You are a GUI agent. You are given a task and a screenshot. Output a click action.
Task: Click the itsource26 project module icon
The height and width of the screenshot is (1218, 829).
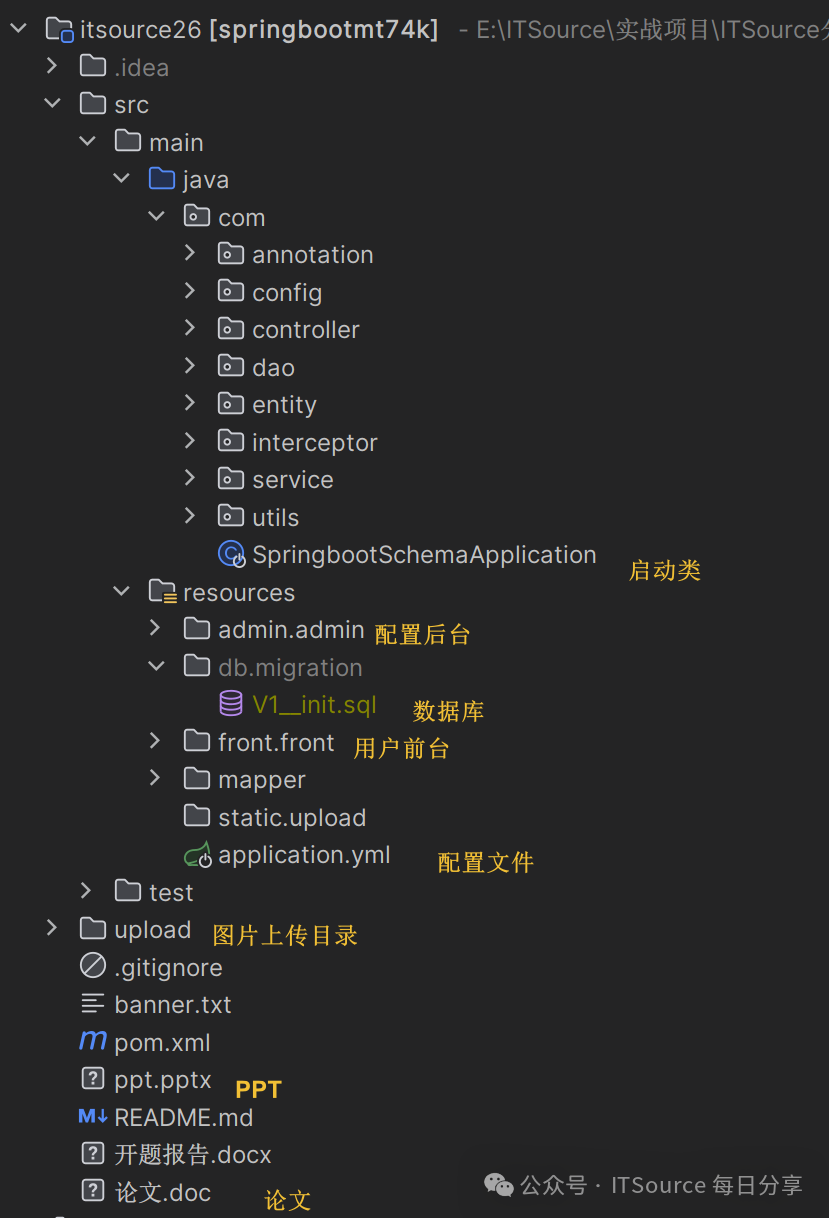pyautogui.click(x=60, y=30)
